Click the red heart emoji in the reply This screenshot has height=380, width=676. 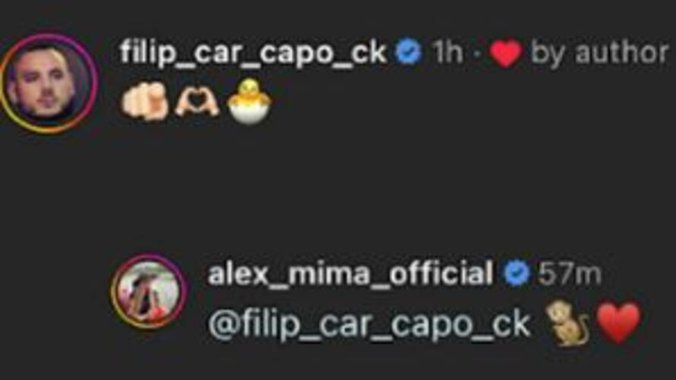[619, 323]
